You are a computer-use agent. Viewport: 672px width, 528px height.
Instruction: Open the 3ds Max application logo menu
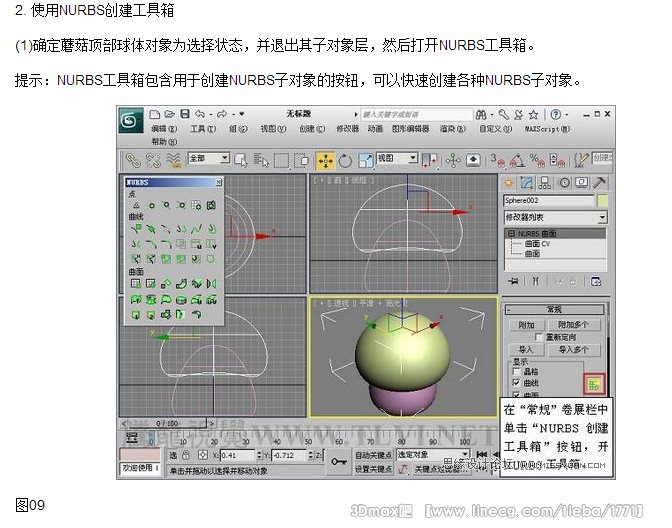130,120
